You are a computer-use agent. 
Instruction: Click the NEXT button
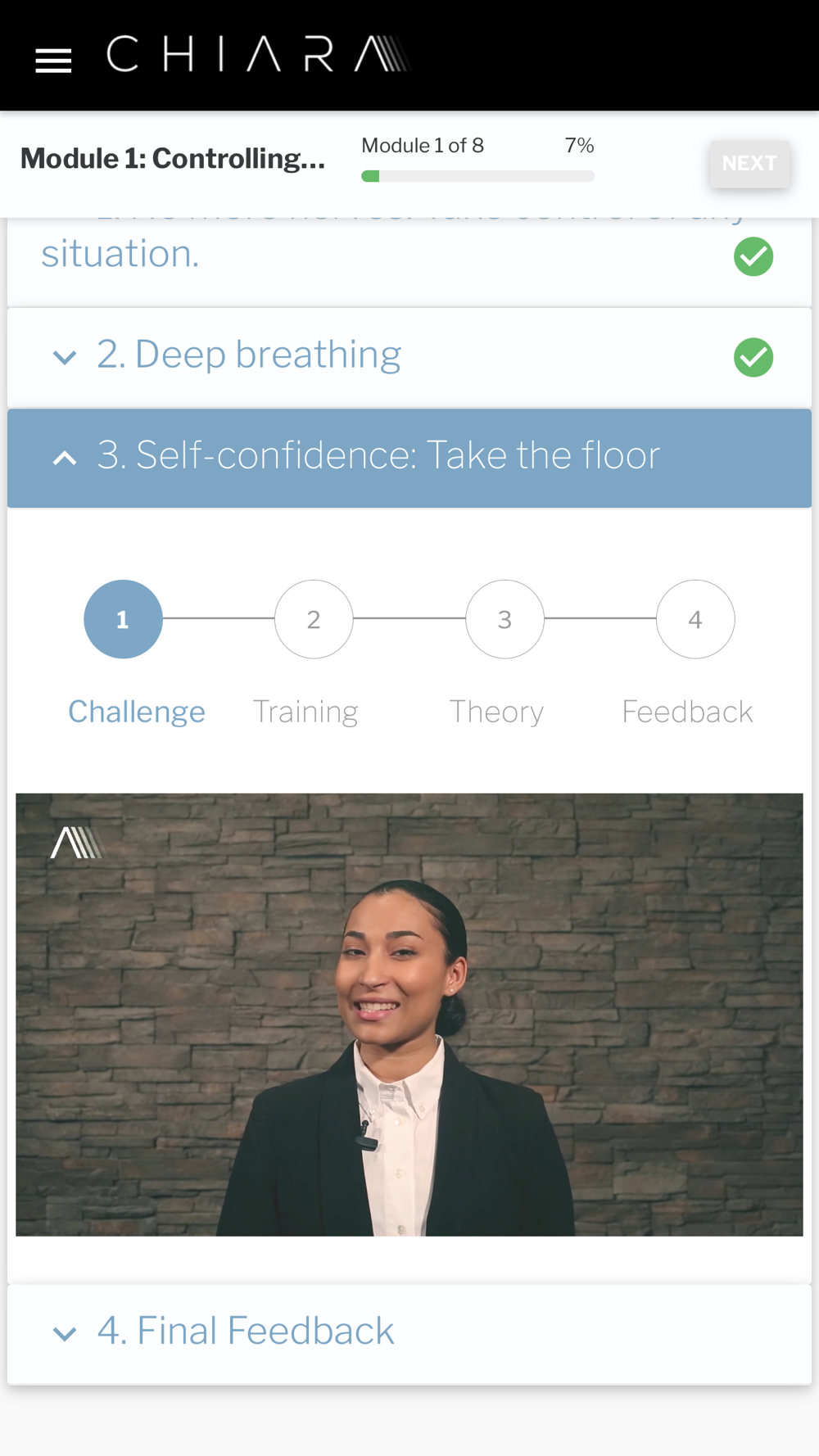pyautogui.click(x=749, y=164)
